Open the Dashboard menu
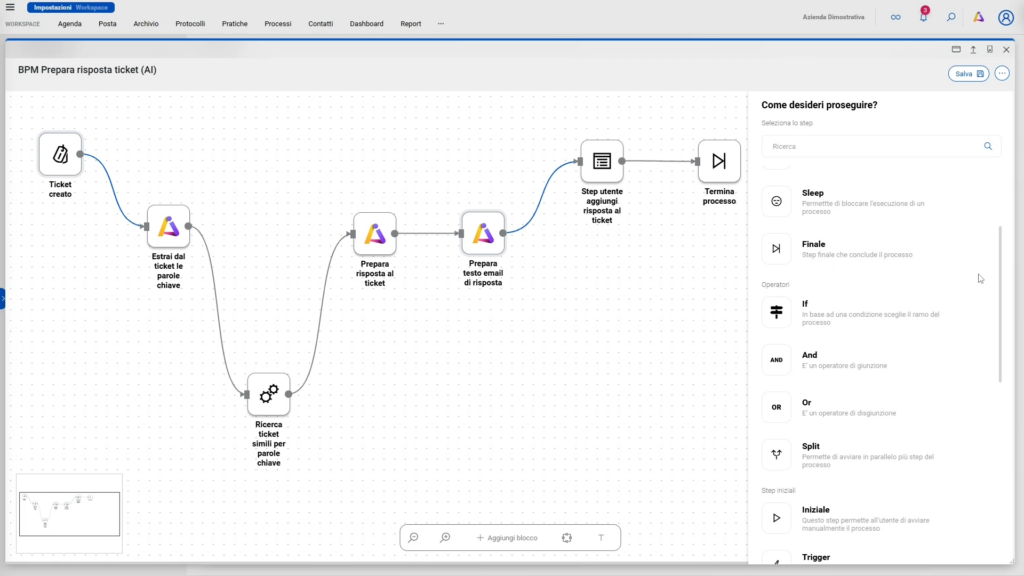This screenshot has height=576, width=1024. coord(366,24)
